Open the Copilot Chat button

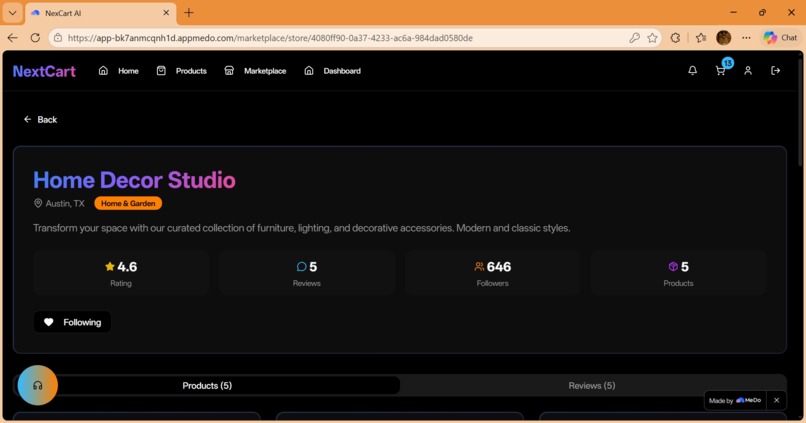coord(780,38)
